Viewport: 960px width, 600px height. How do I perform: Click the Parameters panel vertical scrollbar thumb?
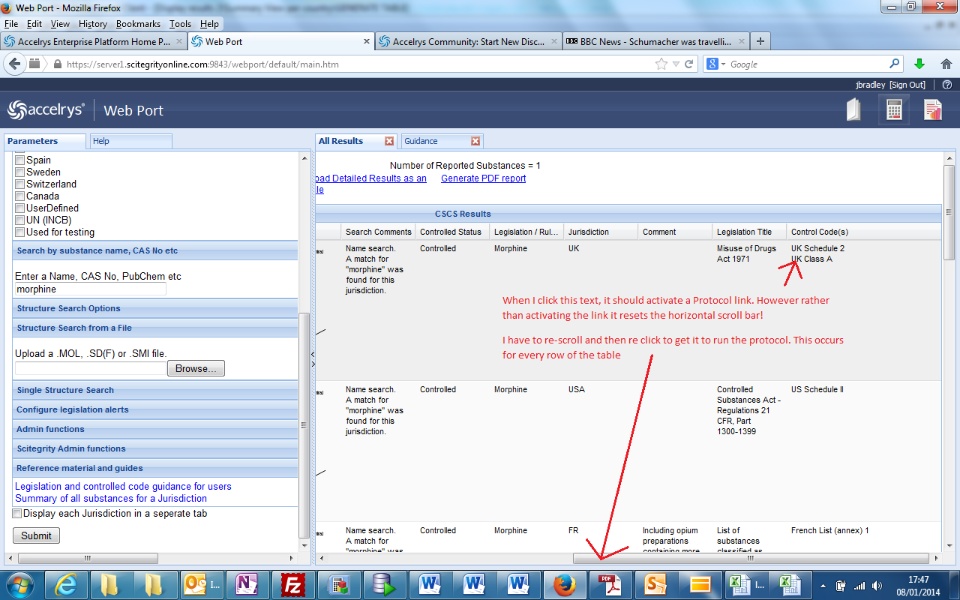click(303, 426)
